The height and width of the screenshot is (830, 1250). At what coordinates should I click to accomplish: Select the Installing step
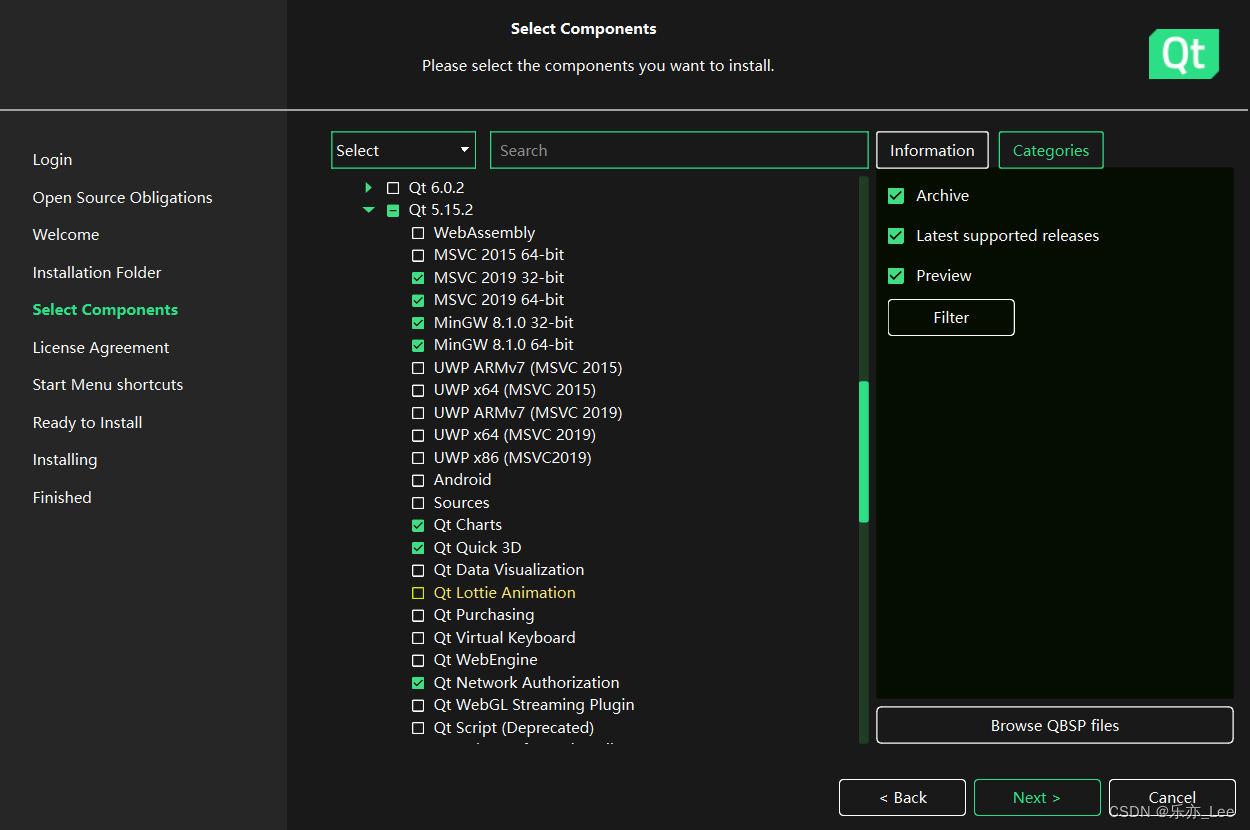(65, 460)
